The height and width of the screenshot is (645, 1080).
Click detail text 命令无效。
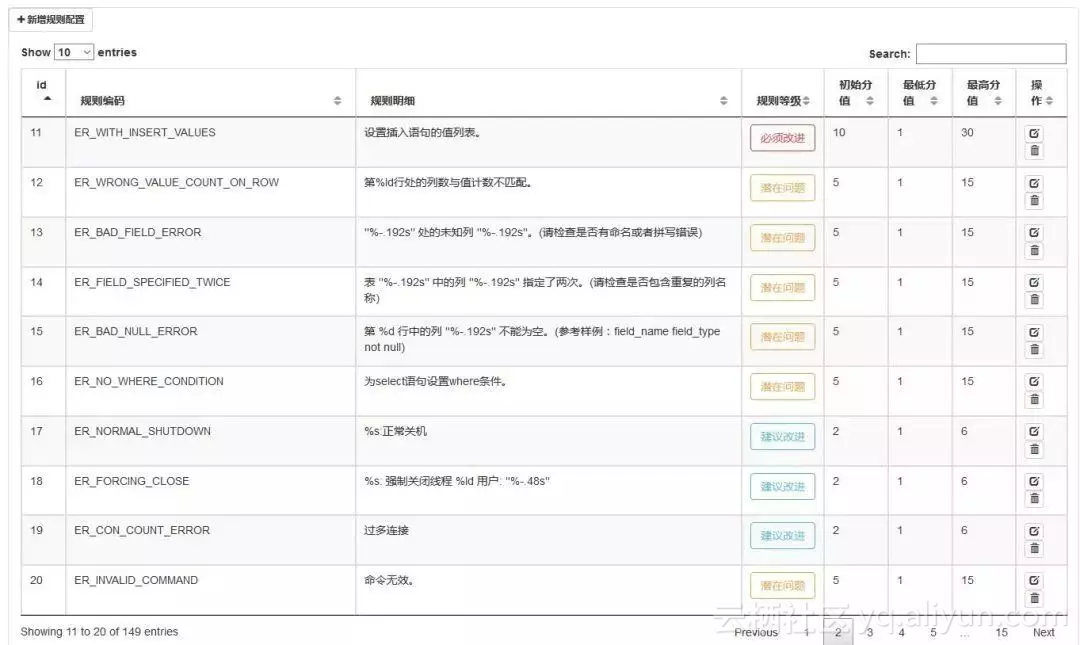[389, 580]
